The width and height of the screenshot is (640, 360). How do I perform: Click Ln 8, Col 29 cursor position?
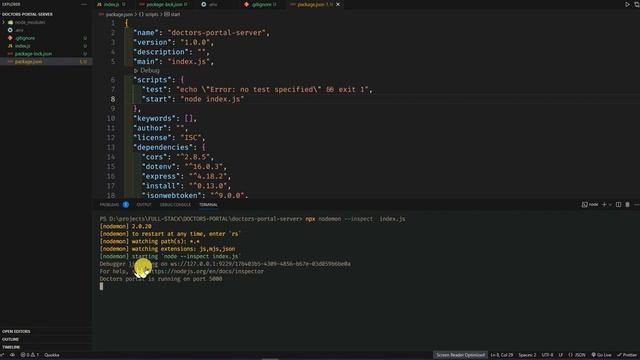pyautogui.click(x=502, y=355)
